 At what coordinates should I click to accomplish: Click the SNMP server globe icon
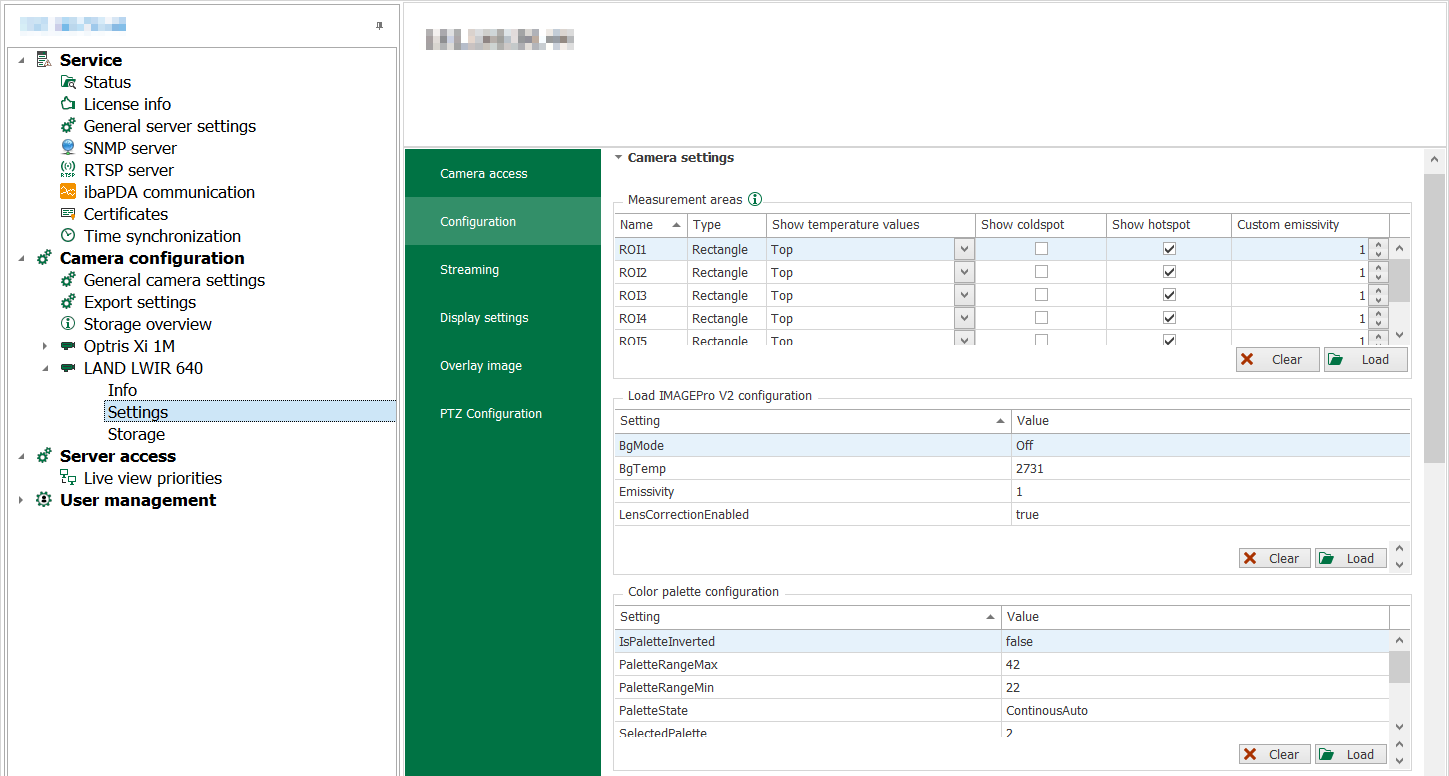click(x=68, y=148)
